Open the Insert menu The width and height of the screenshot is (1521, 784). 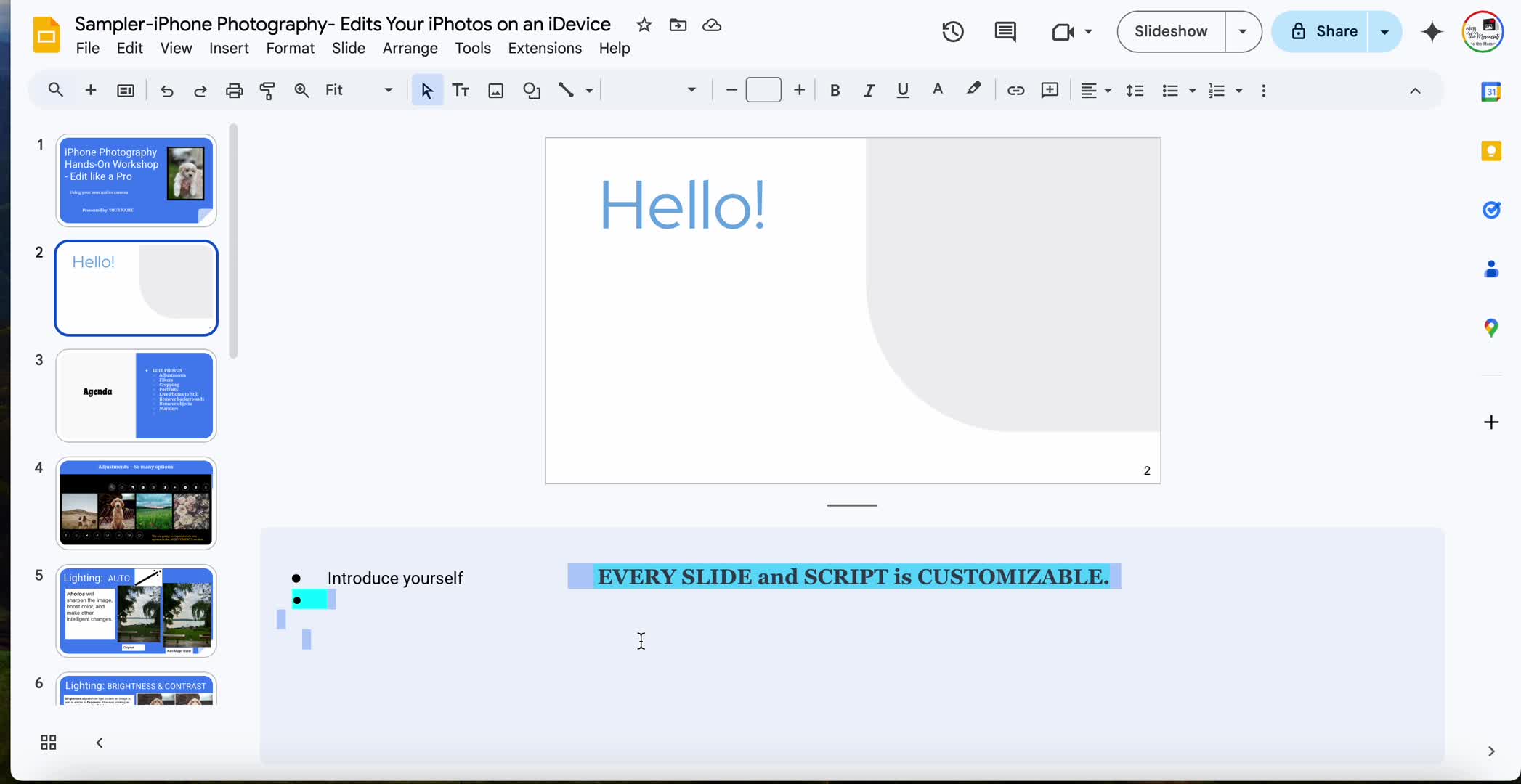[229, 48]
